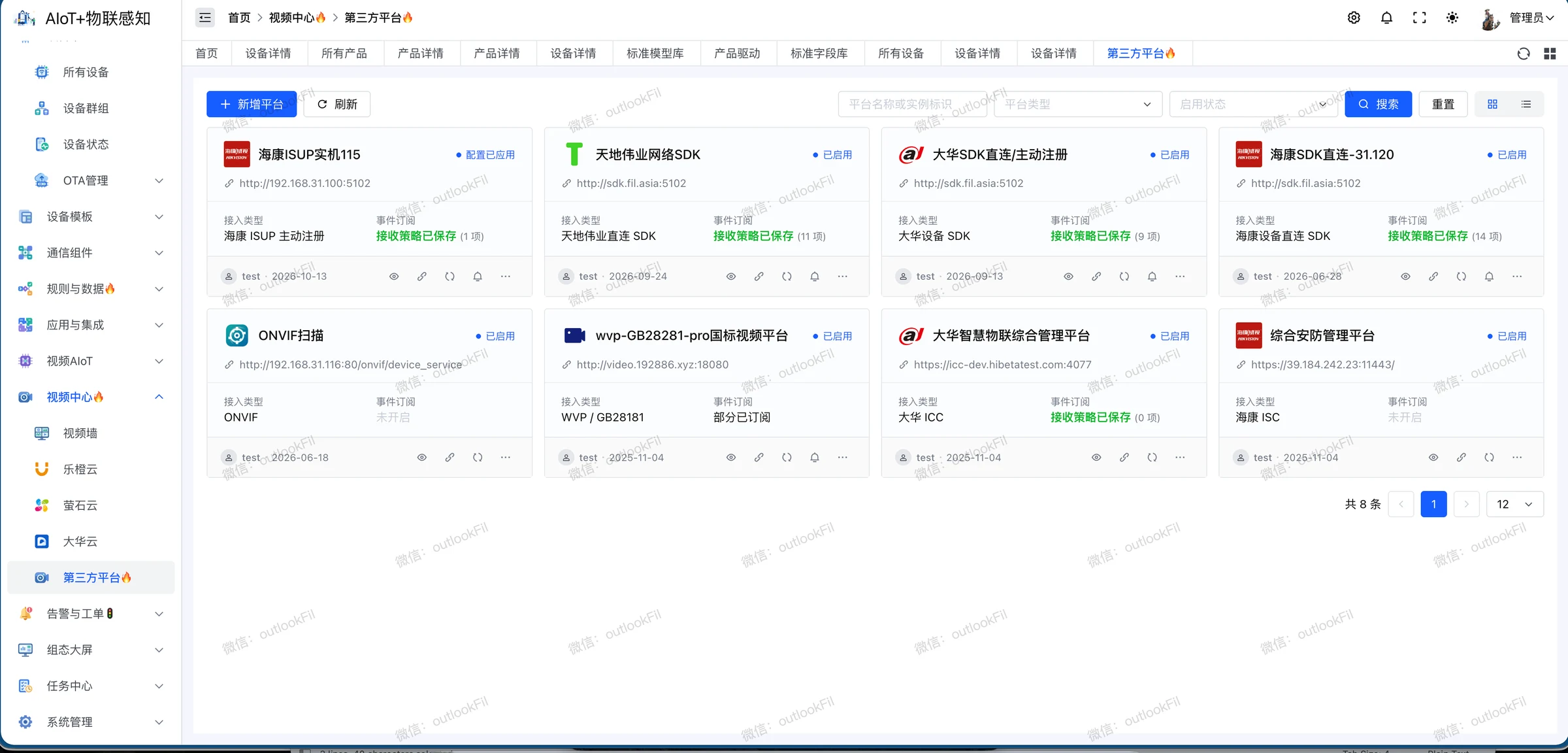Switch to the 所有产品 tab
Image resolution: width=1568 pixels, height=753 pixels.
coord(344,54)
